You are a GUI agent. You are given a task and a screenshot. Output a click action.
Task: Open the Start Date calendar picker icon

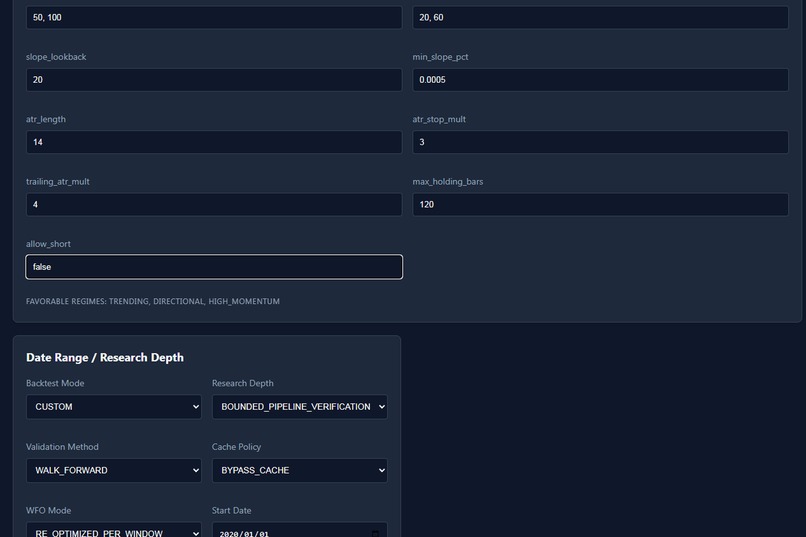375,534
